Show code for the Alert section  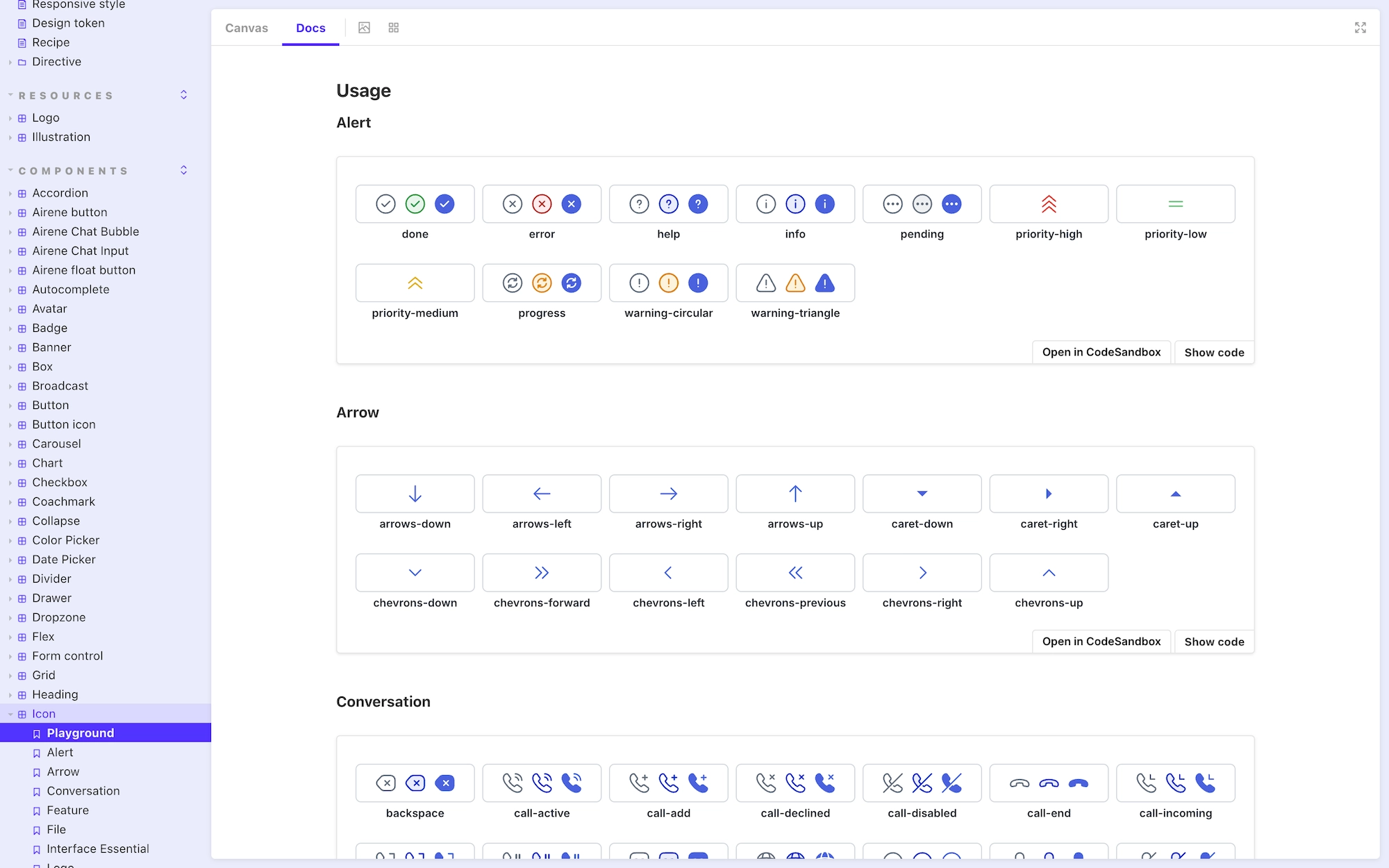click(1214, 352)
